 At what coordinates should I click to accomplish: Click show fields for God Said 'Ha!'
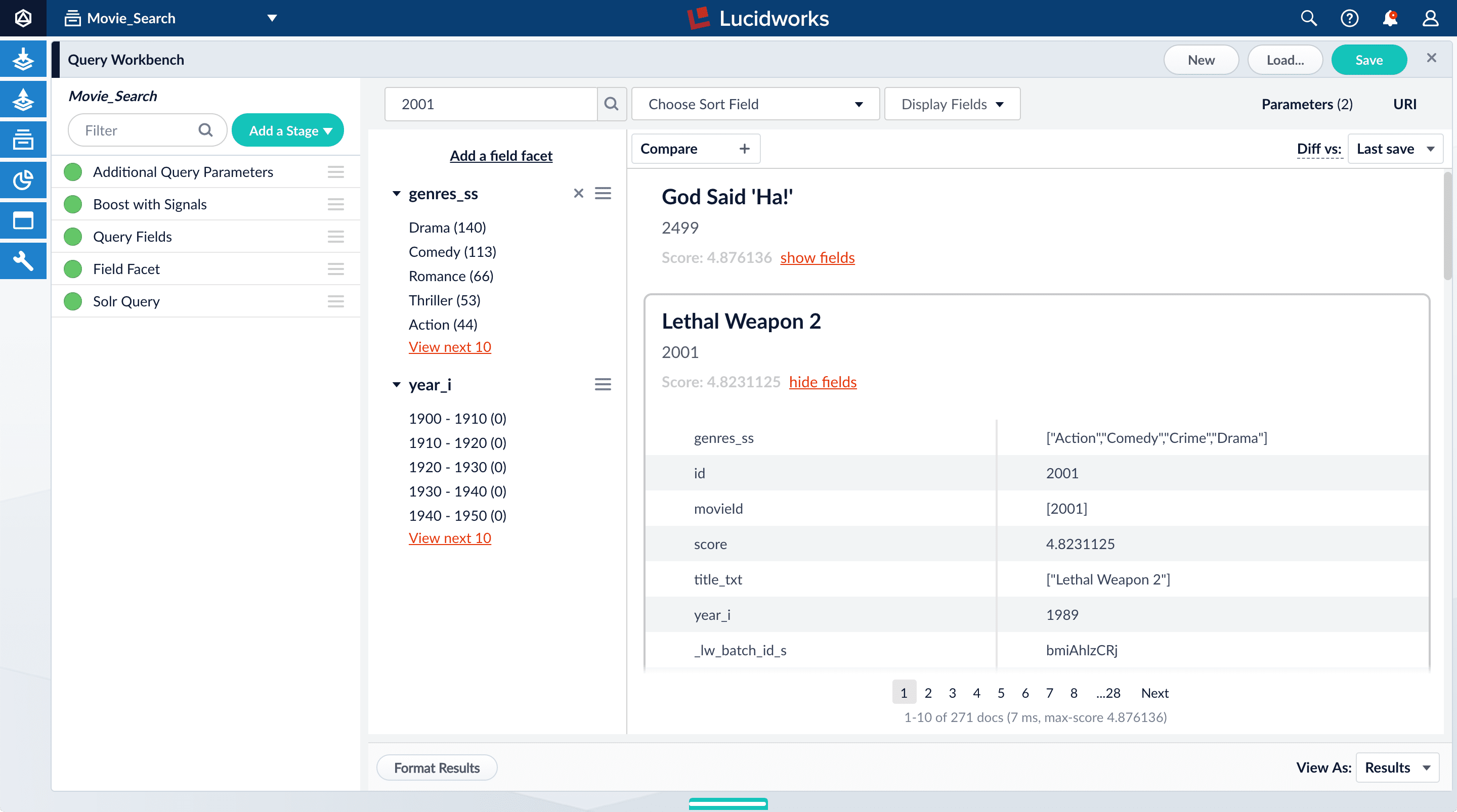pos(817,257)
